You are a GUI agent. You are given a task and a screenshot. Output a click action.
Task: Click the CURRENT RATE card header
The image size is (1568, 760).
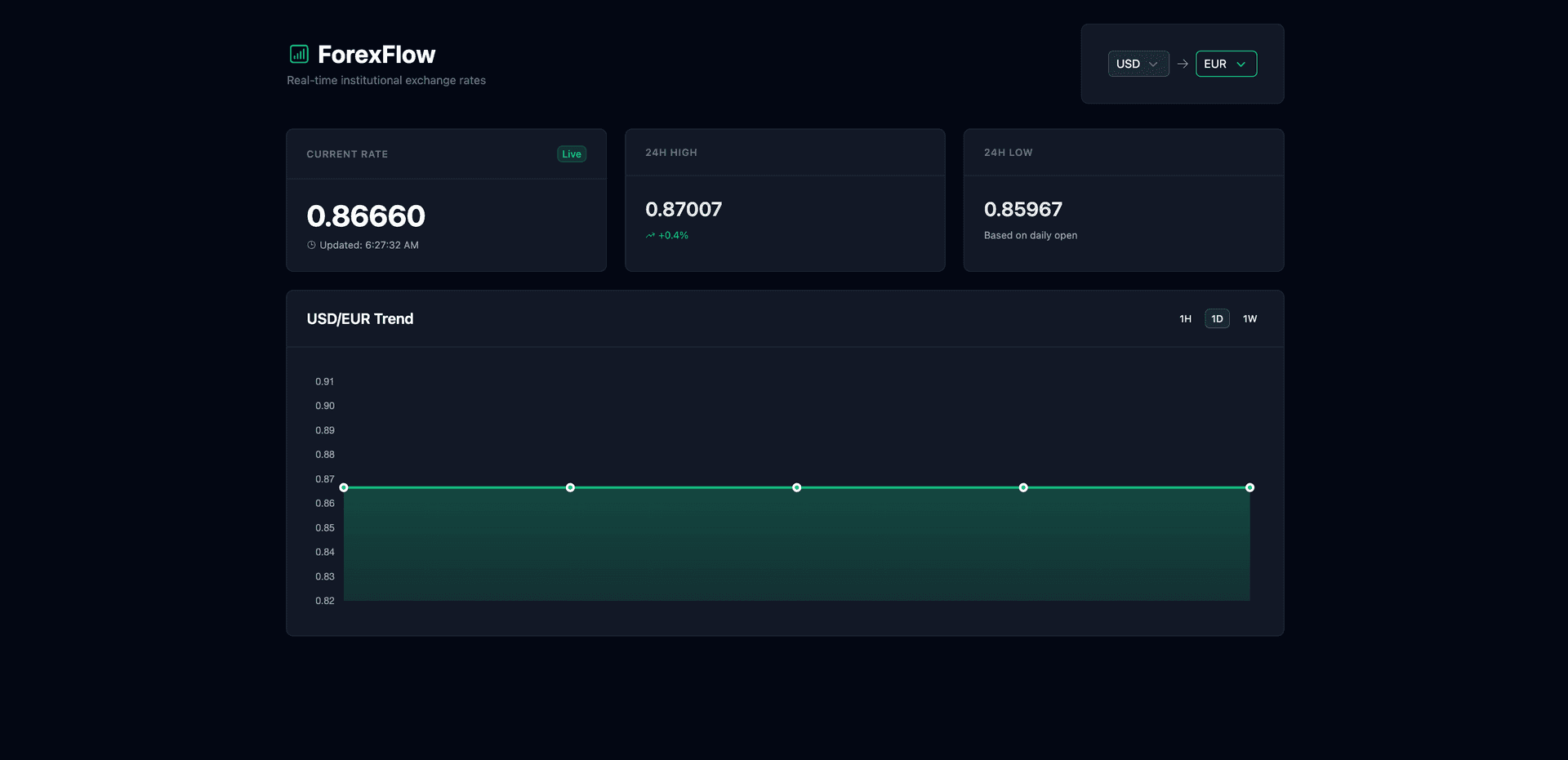point(347,153)
